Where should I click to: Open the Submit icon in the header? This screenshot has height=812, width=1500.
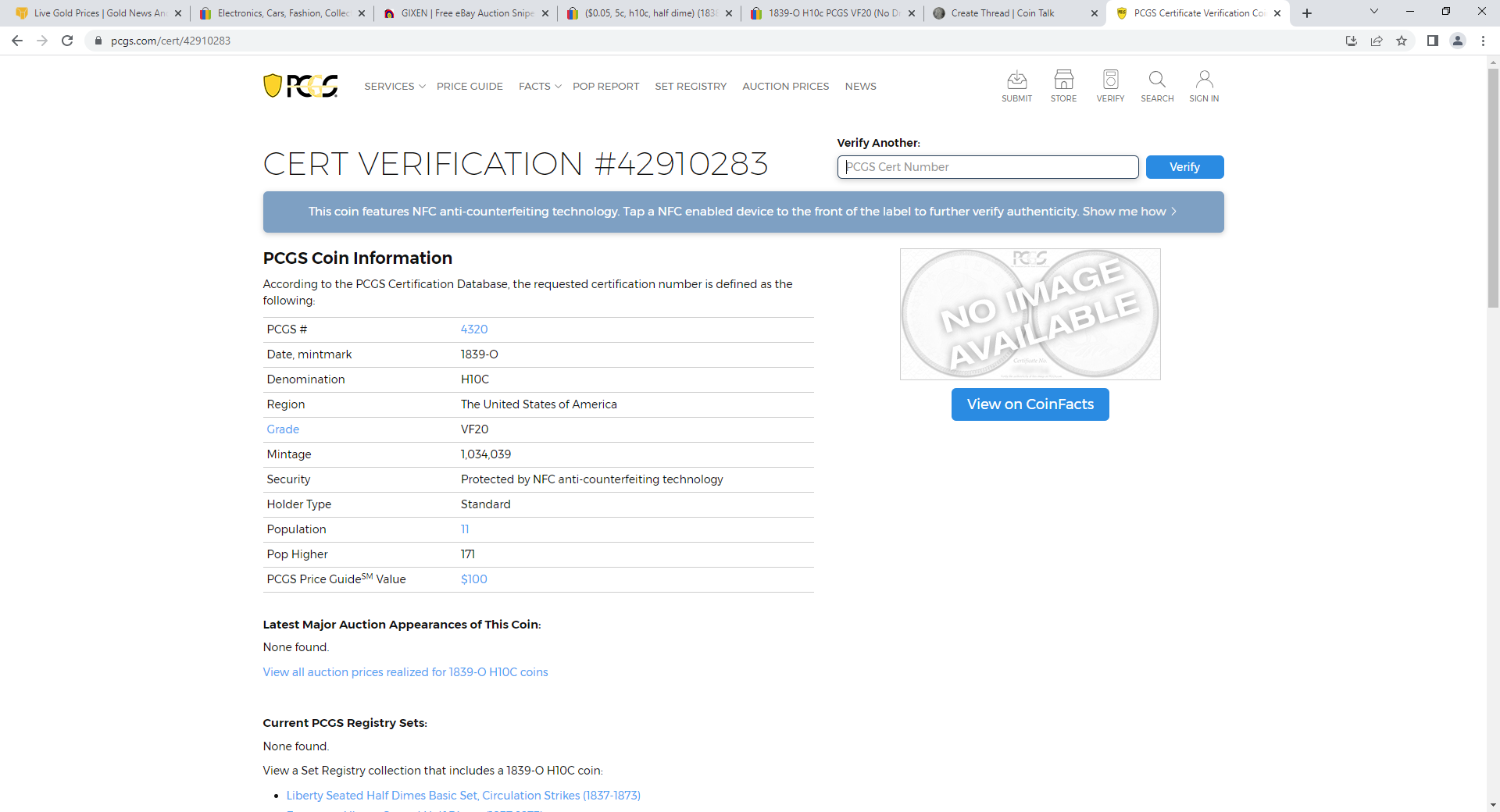click(x=1016, y=86)
